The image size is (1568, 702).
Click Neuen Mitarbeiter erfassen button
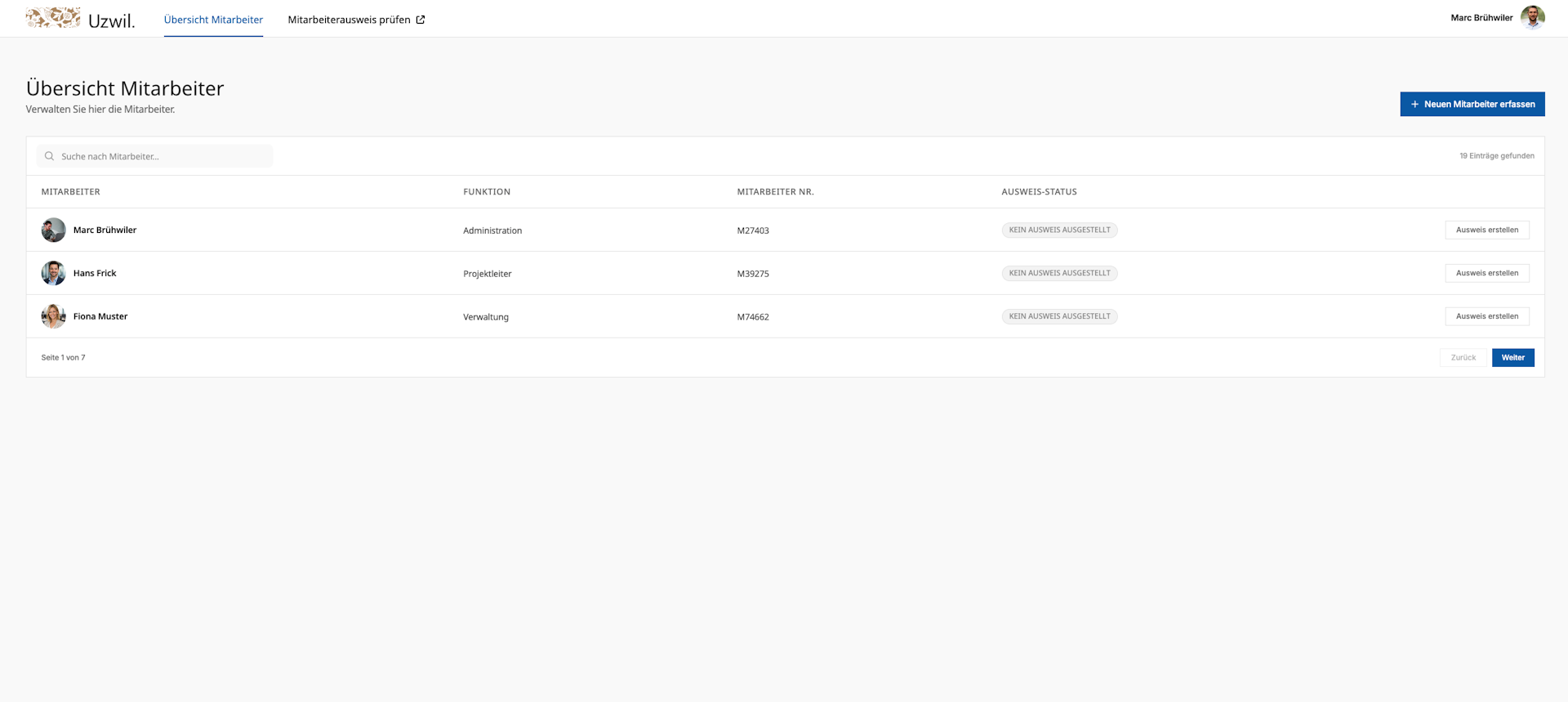click(1472, 104)
